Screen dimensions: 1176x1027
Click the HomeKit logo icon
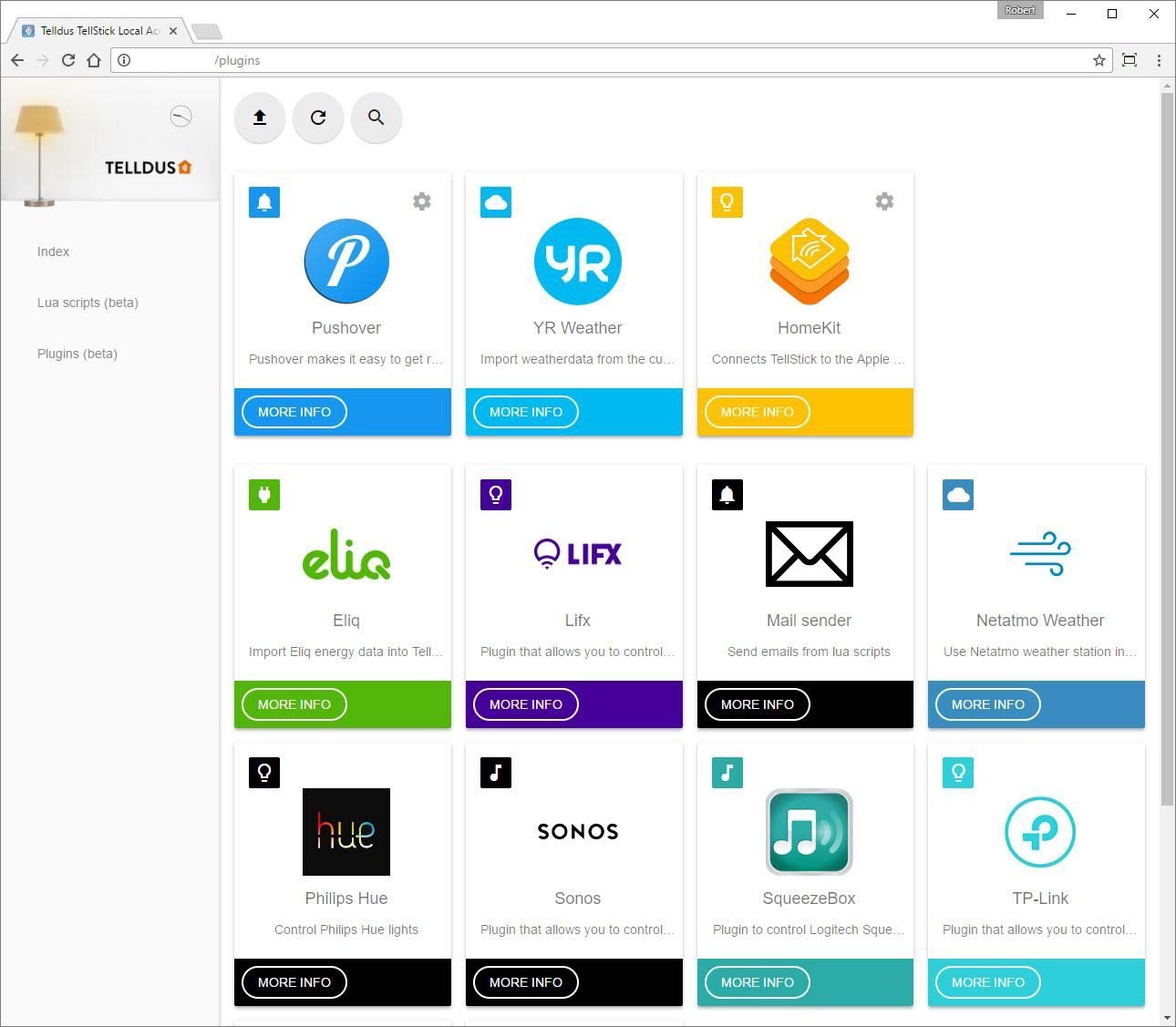[x=810, y=262]
